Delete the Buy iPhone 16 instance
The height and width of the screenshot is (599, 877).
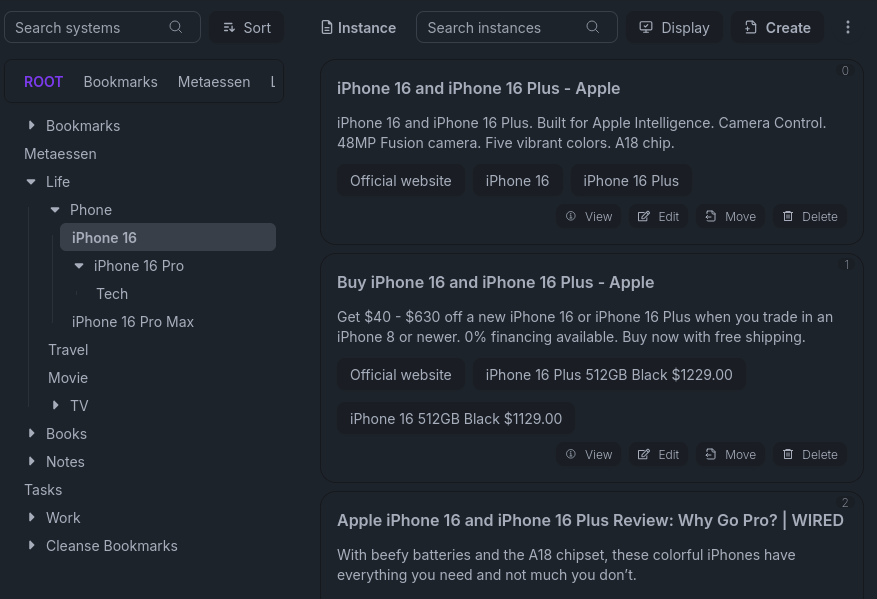point(809,454)
